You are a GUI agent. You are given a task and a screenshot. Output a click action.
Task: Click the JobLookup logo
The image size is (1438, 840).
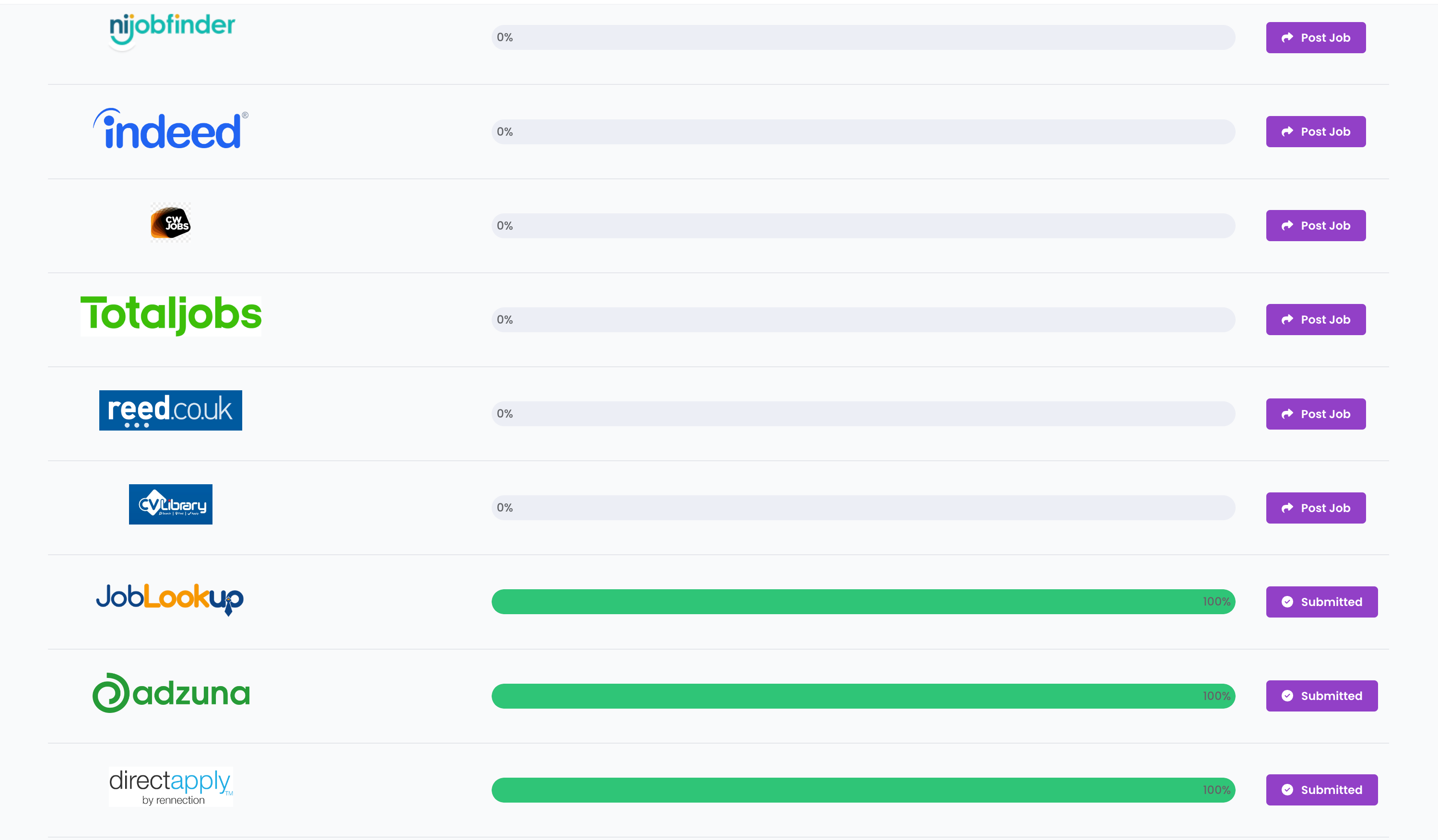[170, 598]
